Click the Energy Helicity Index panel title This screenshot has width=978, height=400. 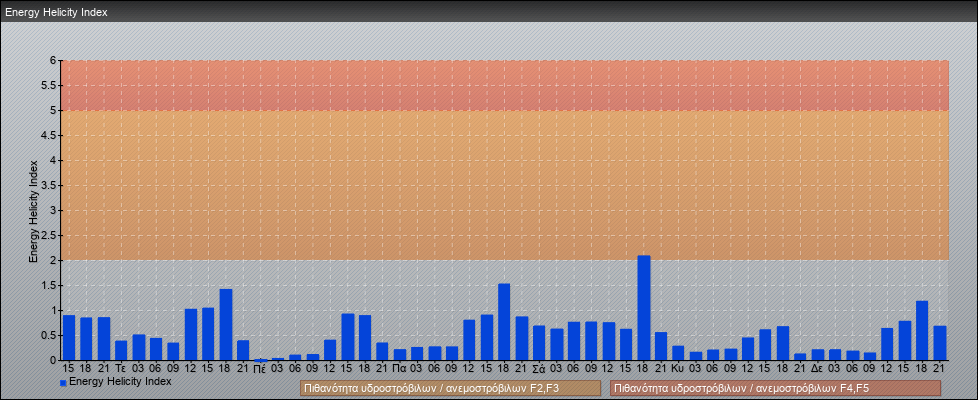coord(56,12)
